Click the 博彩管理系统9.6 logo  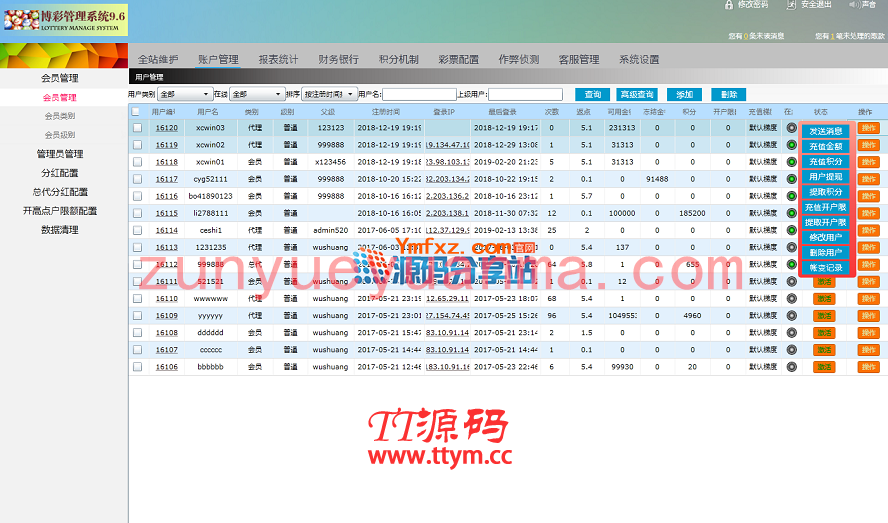[x=64, y=20]
